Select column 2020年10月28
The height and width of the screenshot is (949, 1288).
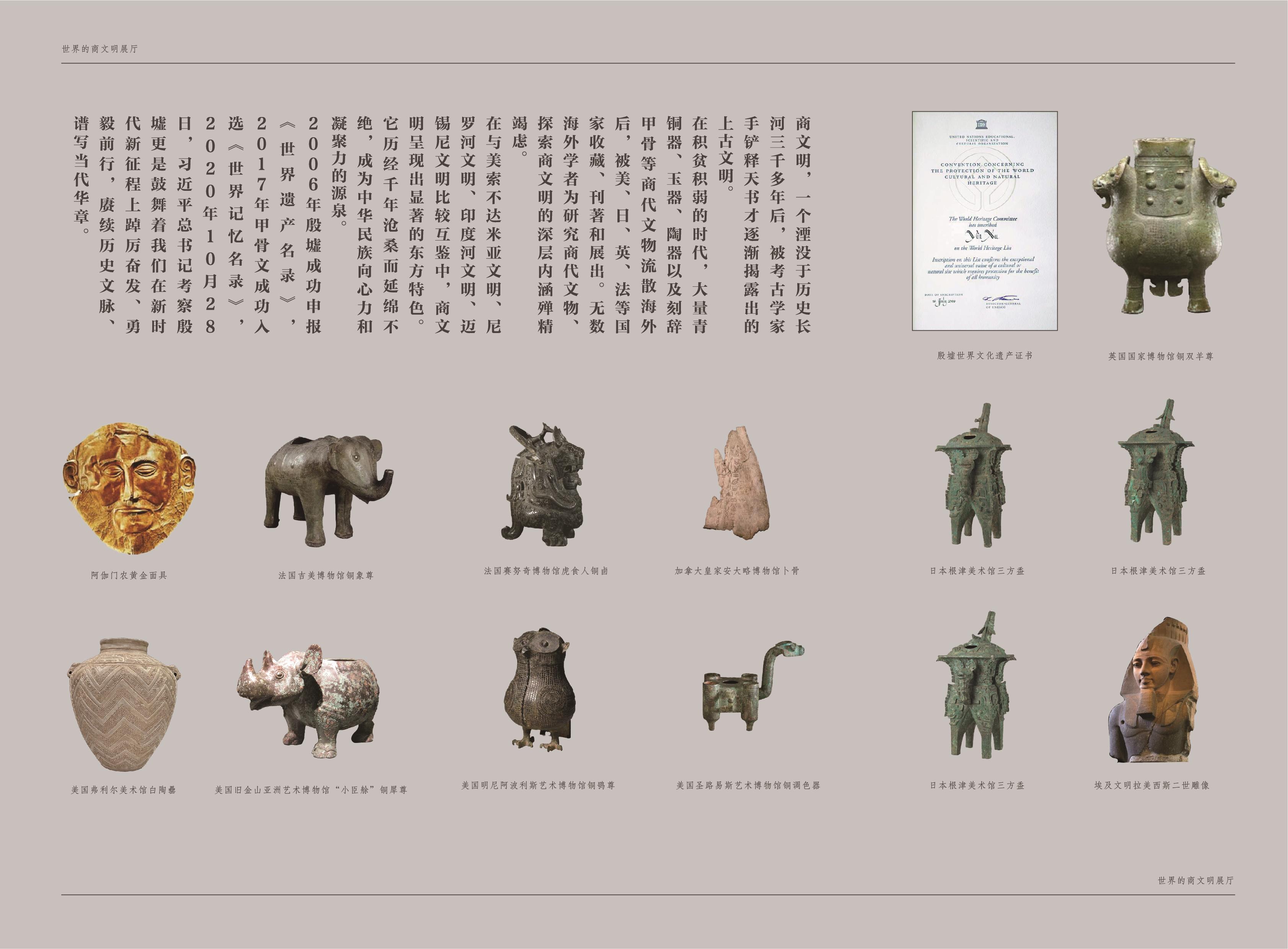(210, 224)
